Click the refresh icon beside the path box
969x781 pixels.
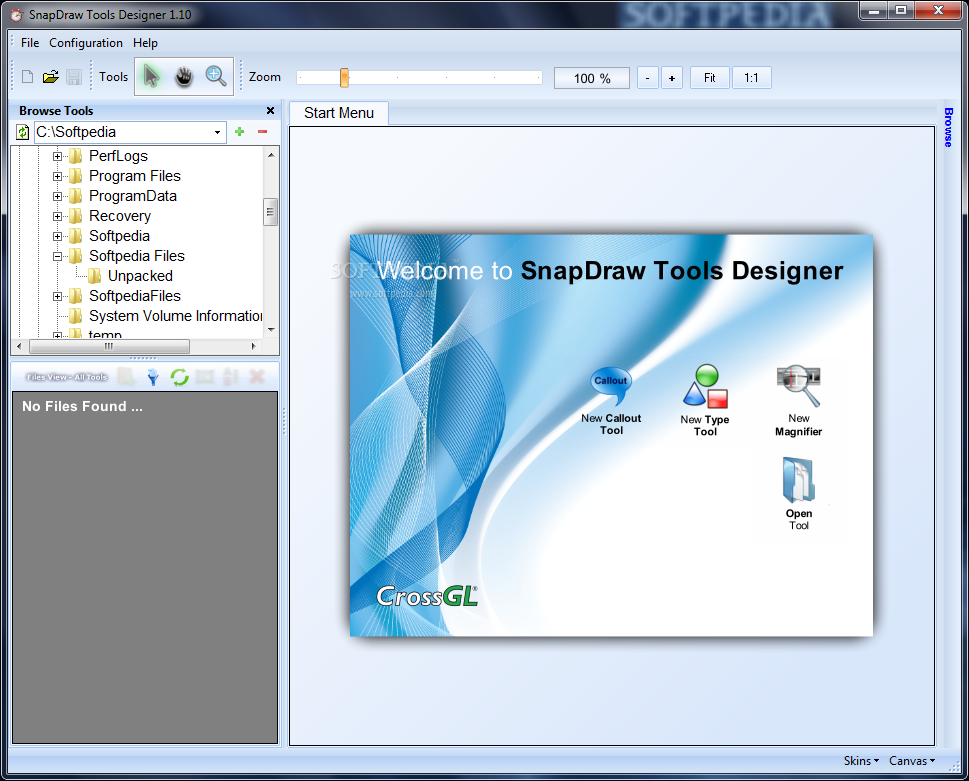tap(22, 132)
